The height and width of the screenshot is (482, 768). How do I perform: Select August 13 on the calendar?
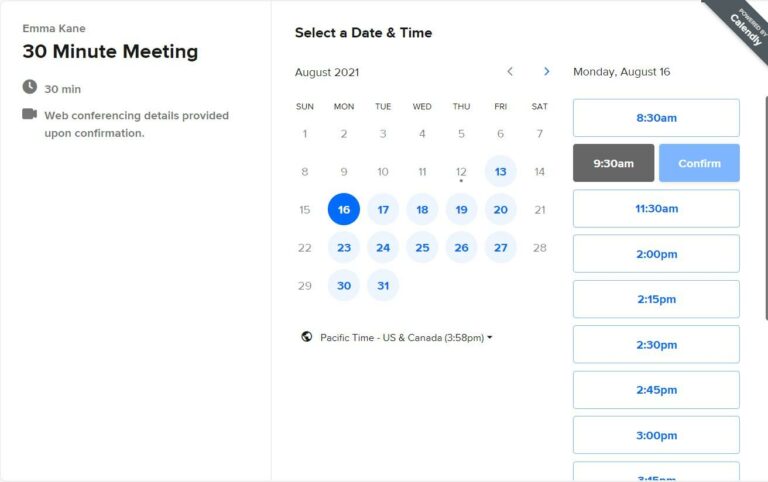(501, 171)
